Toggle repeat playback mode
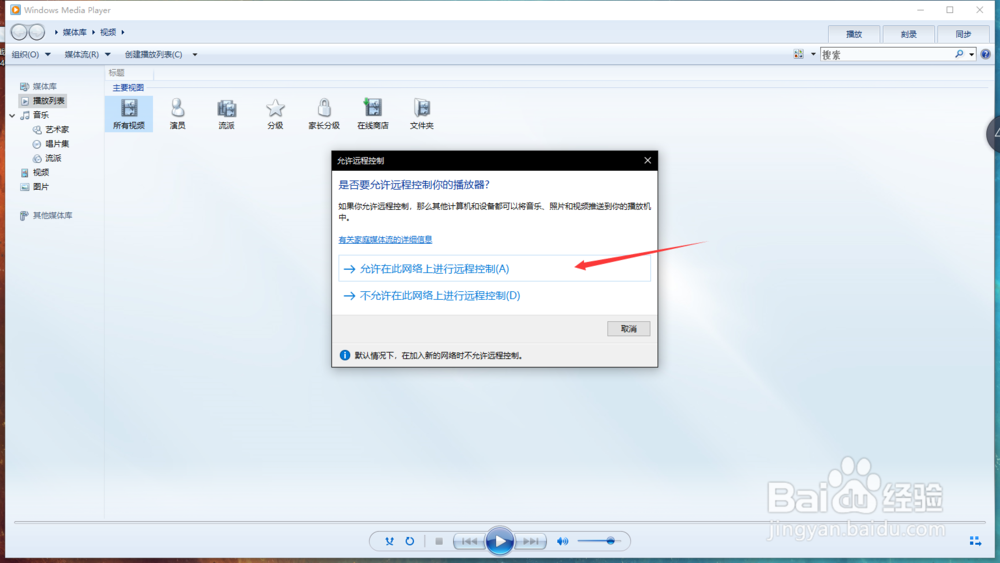1000x563 pixels. click(409, 541)
